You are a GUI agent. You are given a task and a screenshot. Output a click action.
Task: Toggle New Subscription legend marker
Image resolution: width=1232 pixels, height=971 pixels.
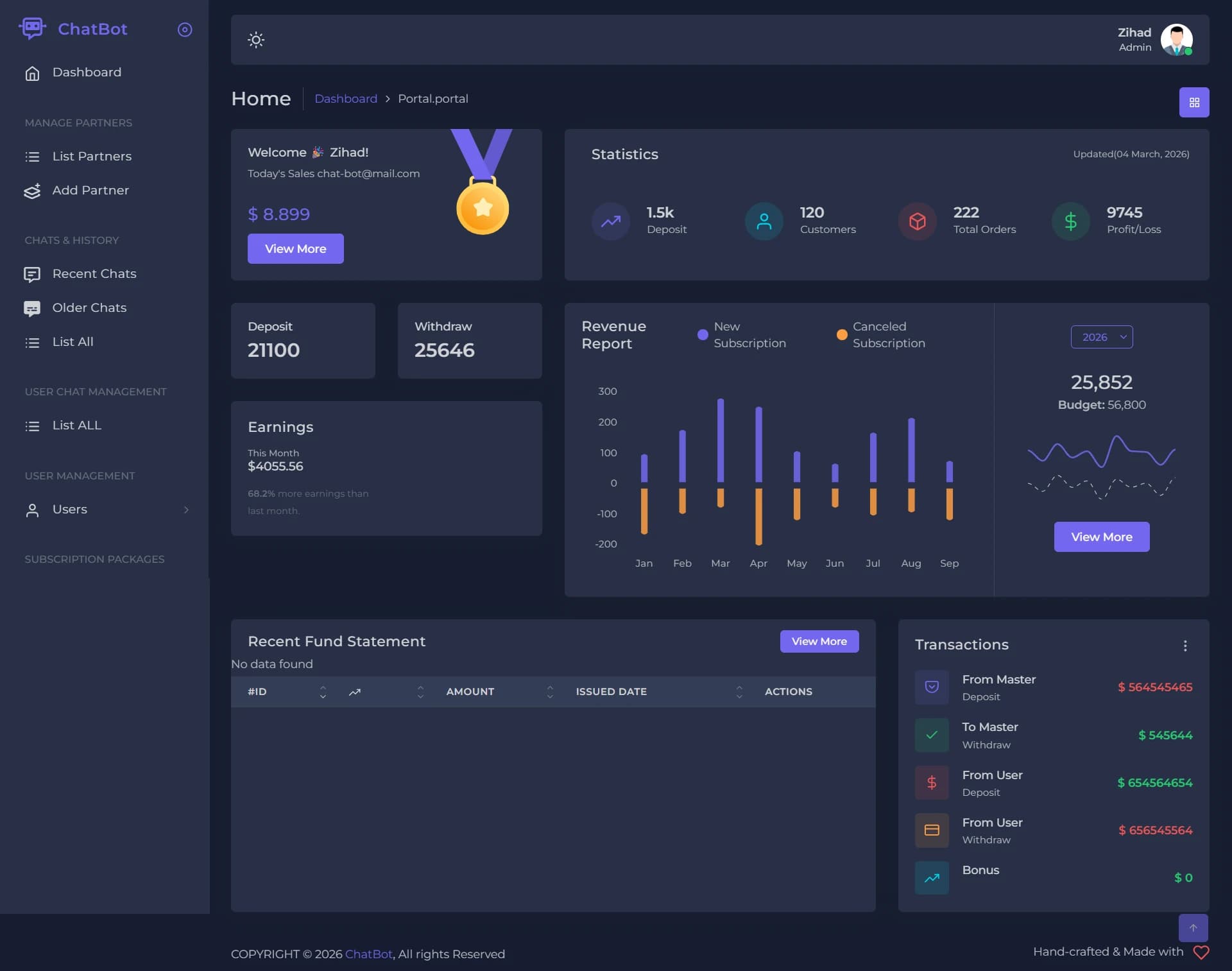[x=703, y=335]
